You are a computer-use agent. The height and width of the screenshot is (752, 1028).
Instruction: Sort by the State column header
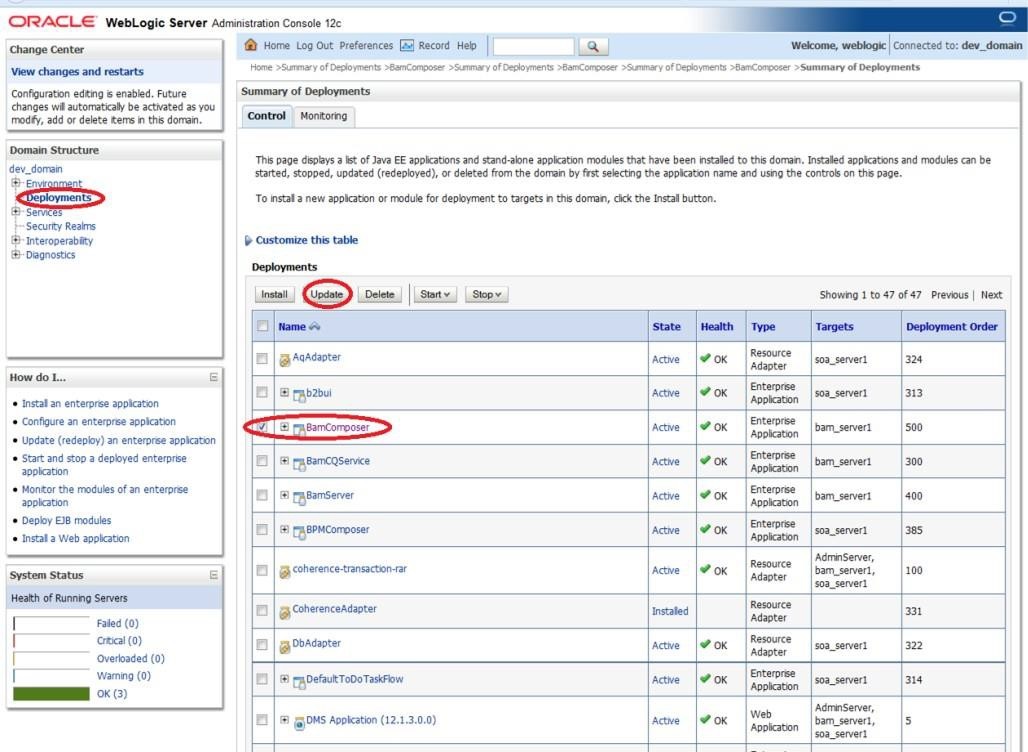[666, 327]
